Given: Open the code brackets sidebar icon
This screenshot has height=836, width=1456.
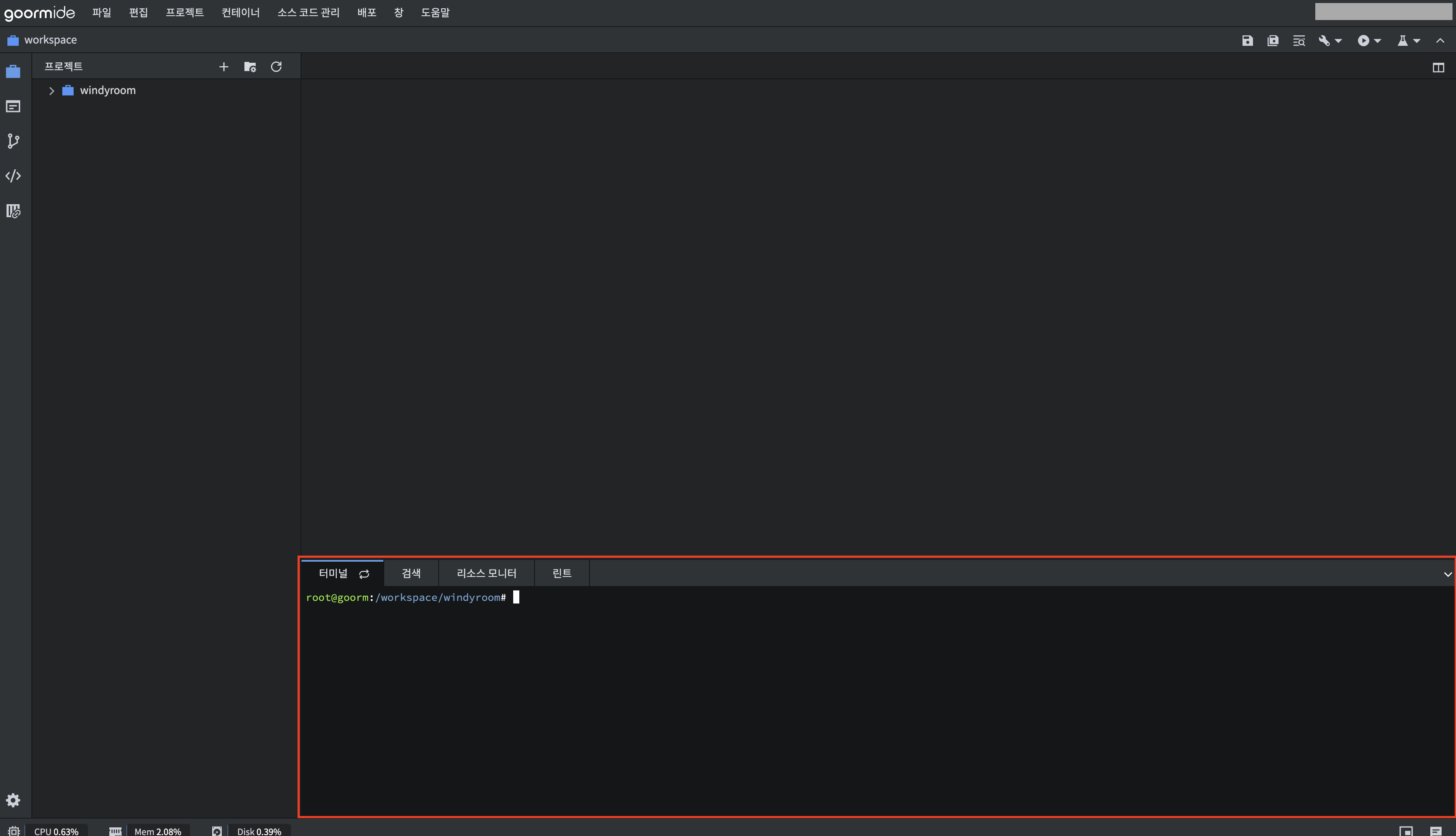Looking at the screenshot, I should point(13,176).
